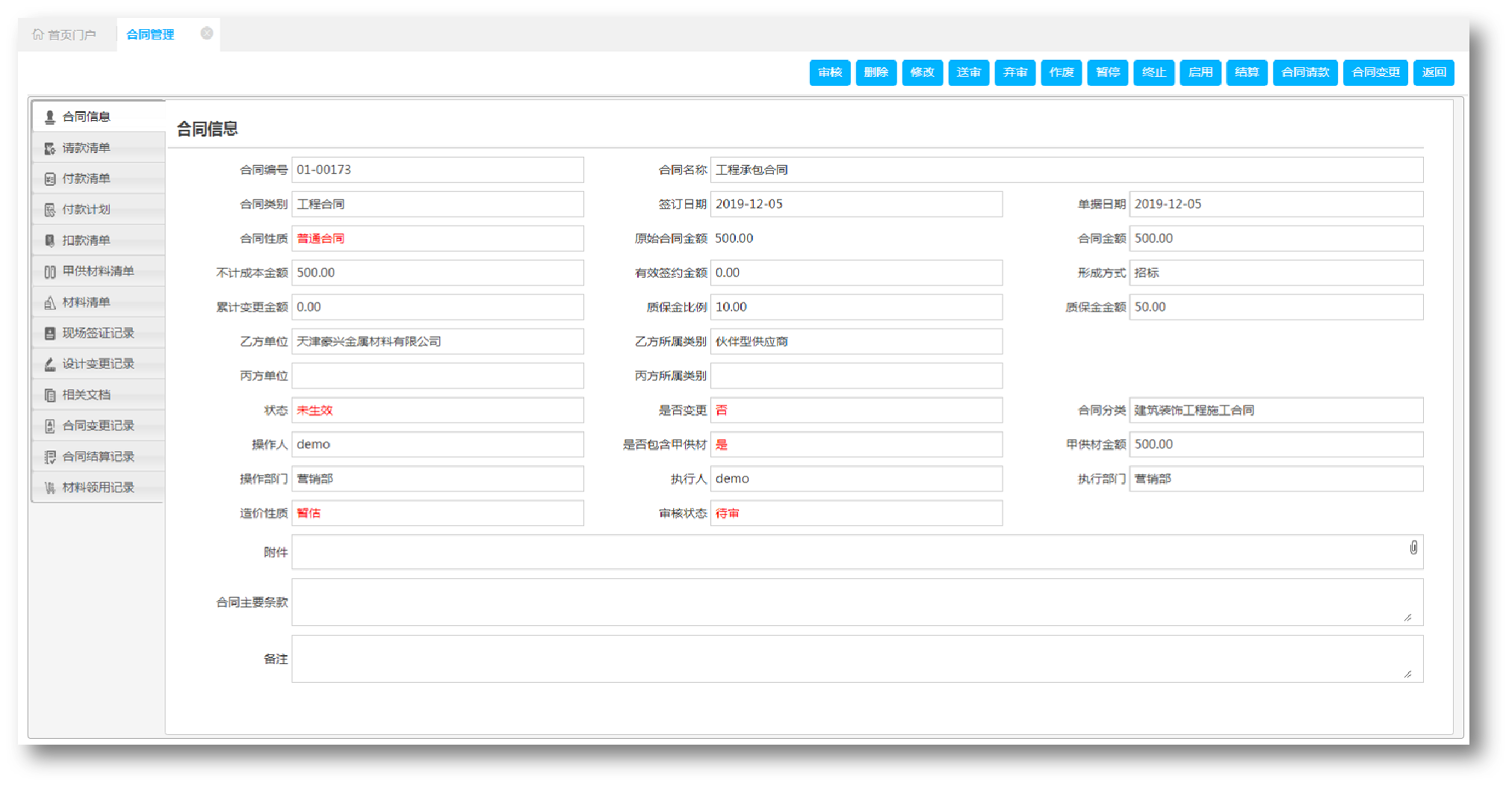Click the 合同请款 button
This screenshot has width=1512, height=788.
click(1305, 72)
